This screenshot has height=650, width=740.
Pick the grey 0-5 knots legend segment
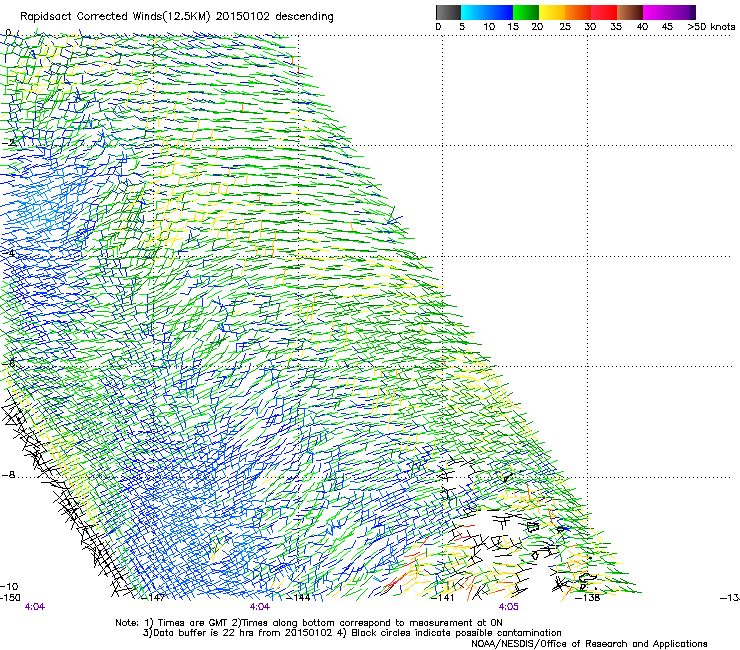448,12
